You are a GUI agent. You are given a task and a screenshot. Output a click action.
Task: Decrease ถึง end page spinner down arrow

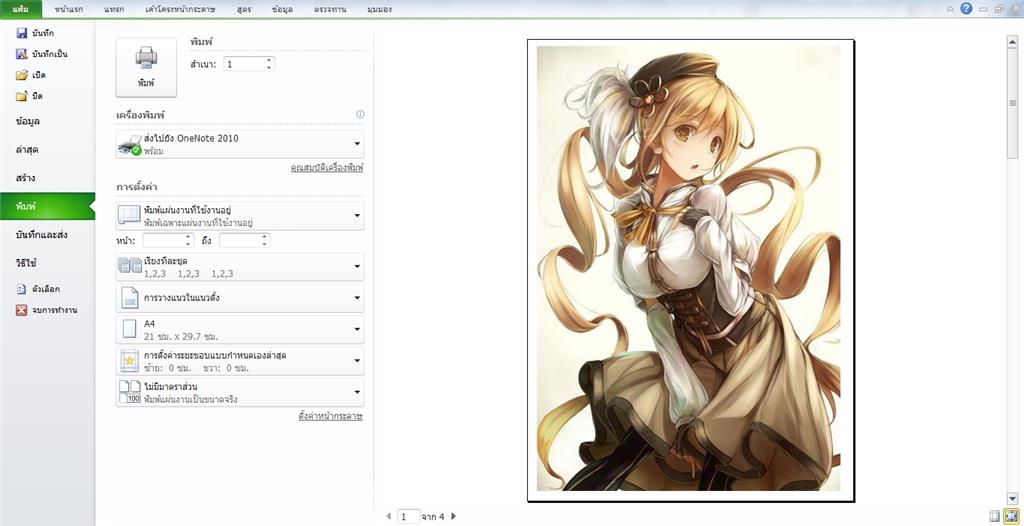[264, 244]
